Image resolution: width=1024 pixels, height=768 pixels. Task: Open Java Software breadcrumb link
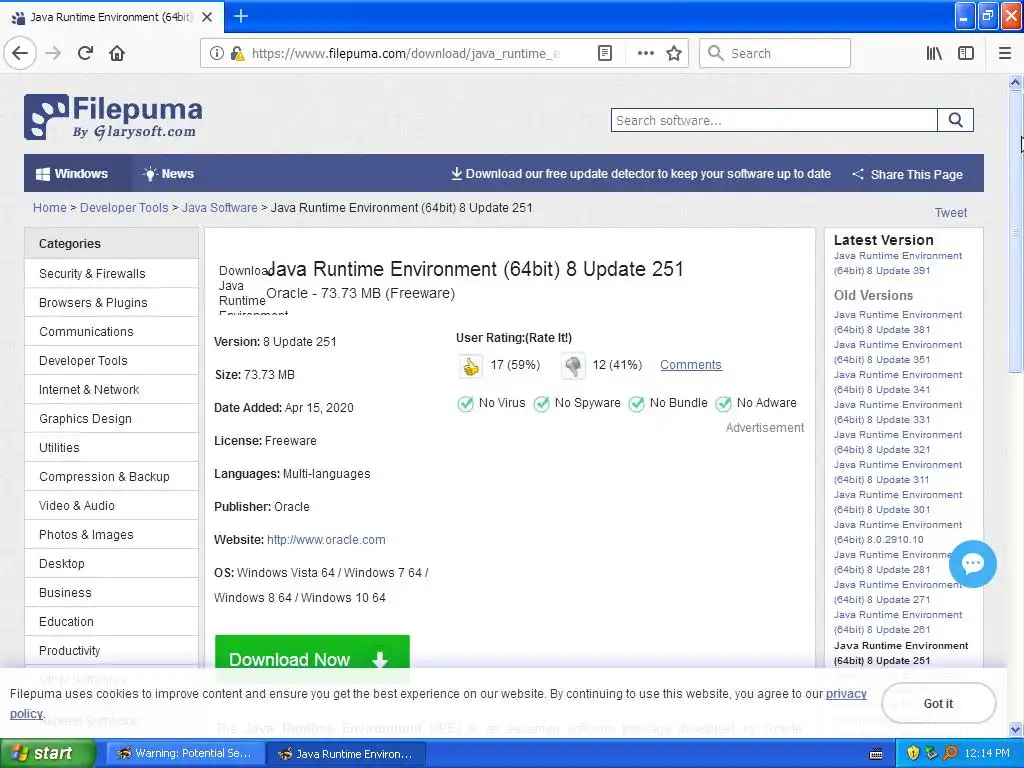(219, 208)
